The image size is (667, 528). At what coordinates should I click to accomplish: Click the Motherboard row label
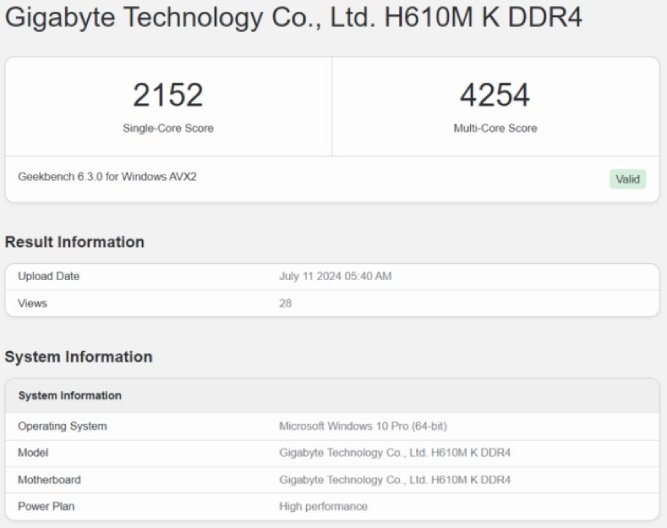[x=49, y=480]
